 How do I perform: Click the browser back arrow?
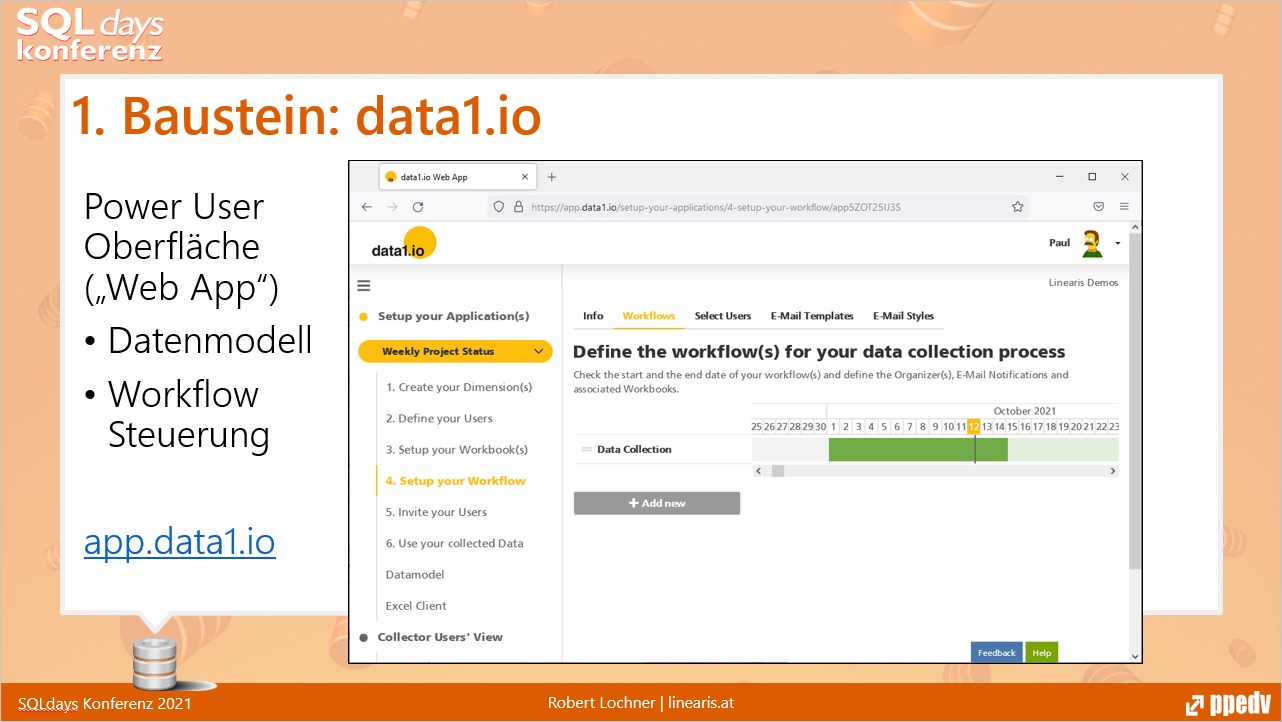pos(366,206)
